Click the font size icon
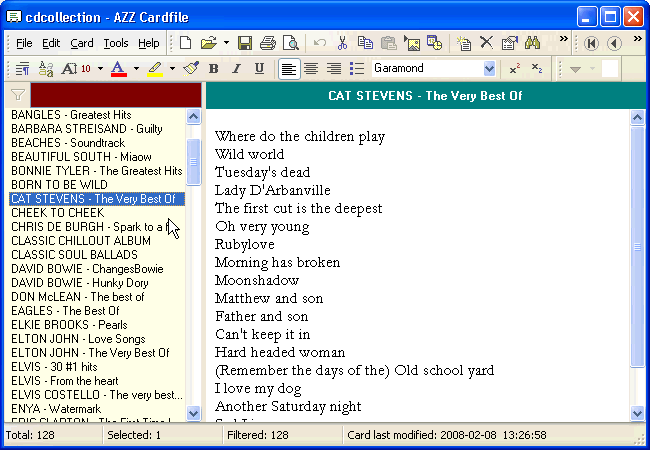650x450 pixels. pyautogui.click(x=76, y=69)
